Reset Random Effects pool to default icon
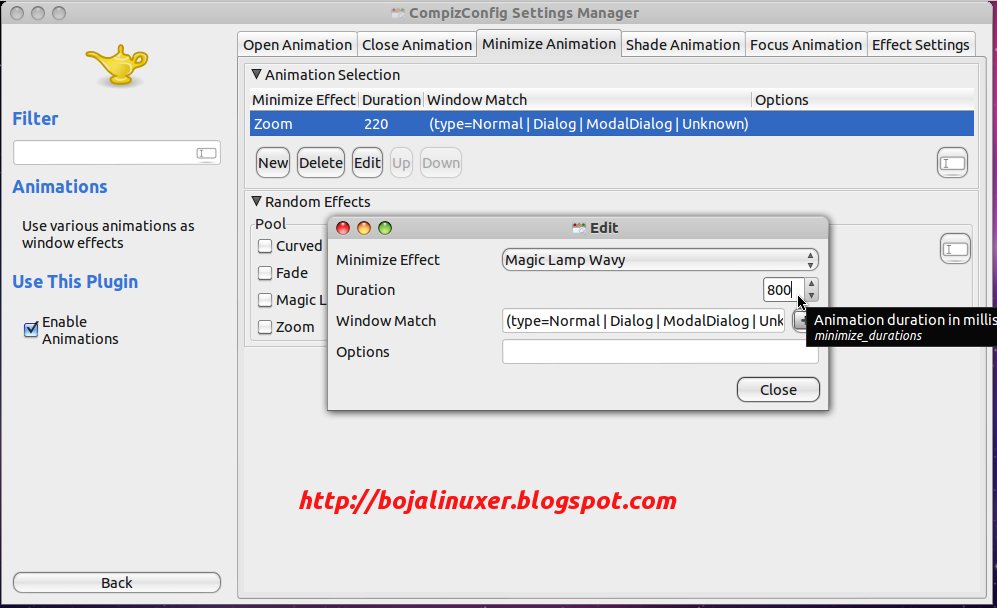The width and height of the screenshot is (997, 608). tap(955, 249)
